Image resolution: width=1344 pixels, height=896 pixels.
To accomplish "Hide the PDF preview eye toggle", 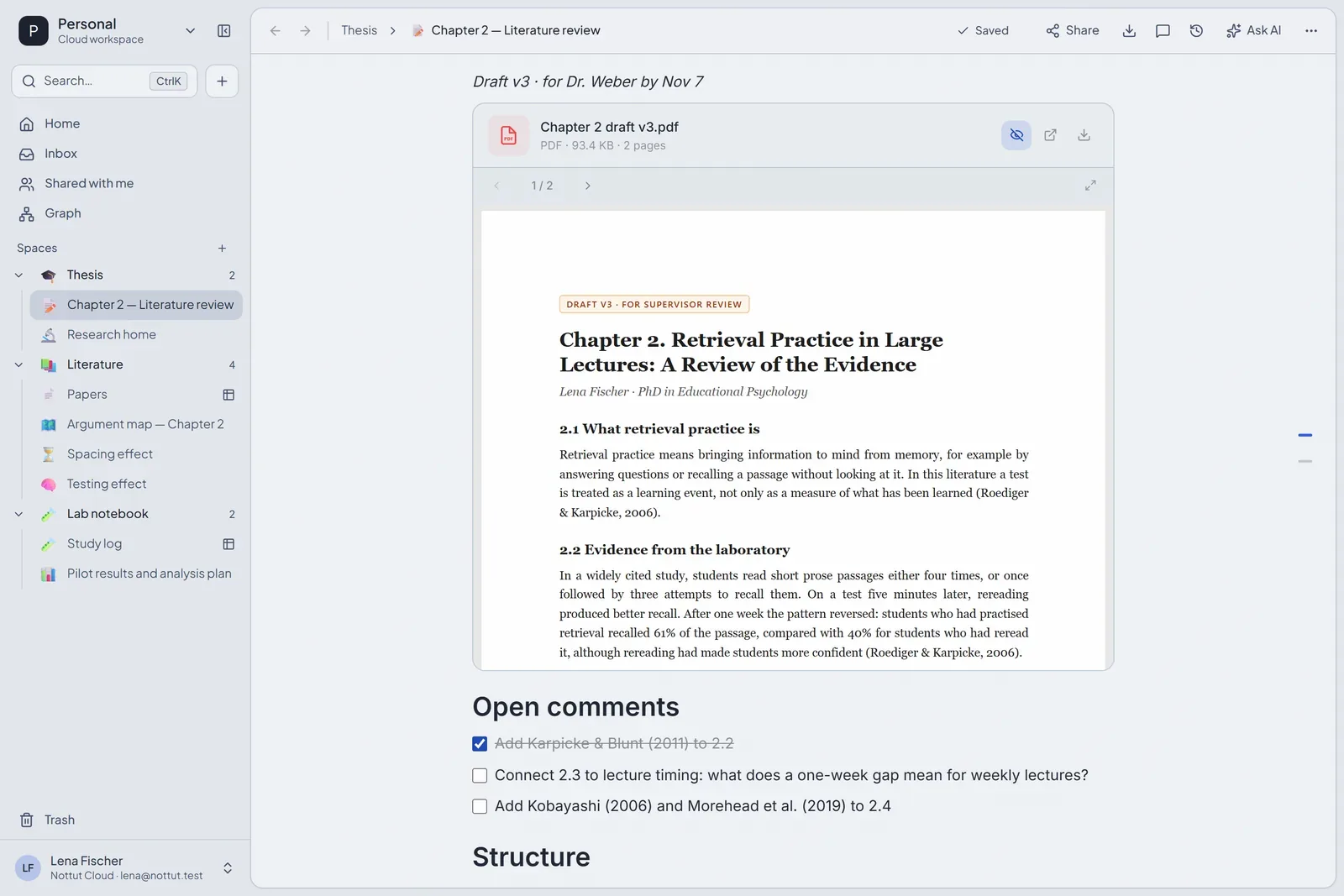I will (1016, 135).
